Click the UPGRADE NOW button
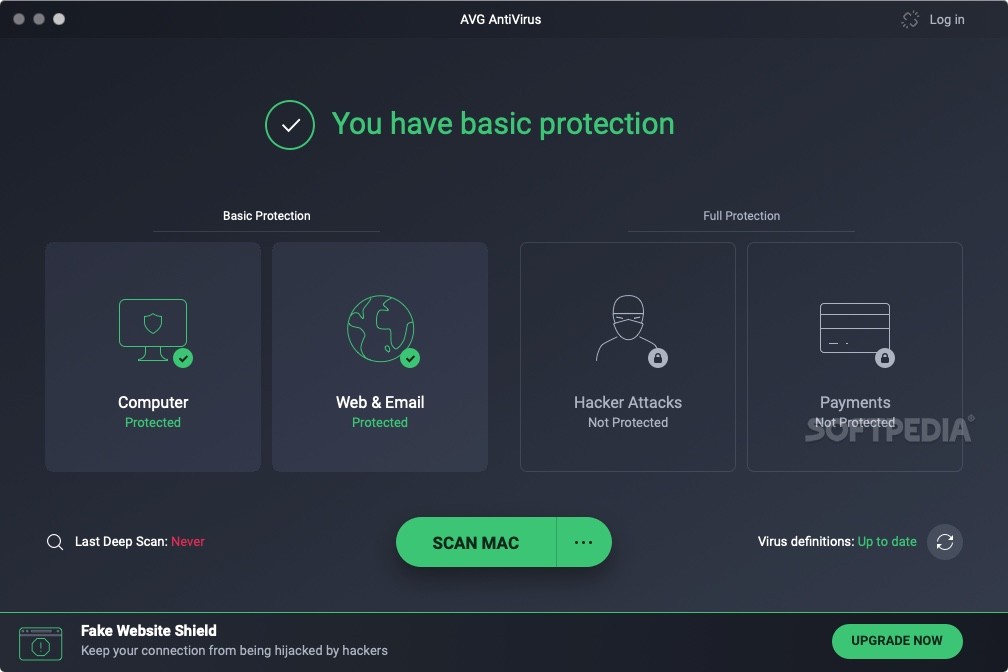 pos(897,641)
